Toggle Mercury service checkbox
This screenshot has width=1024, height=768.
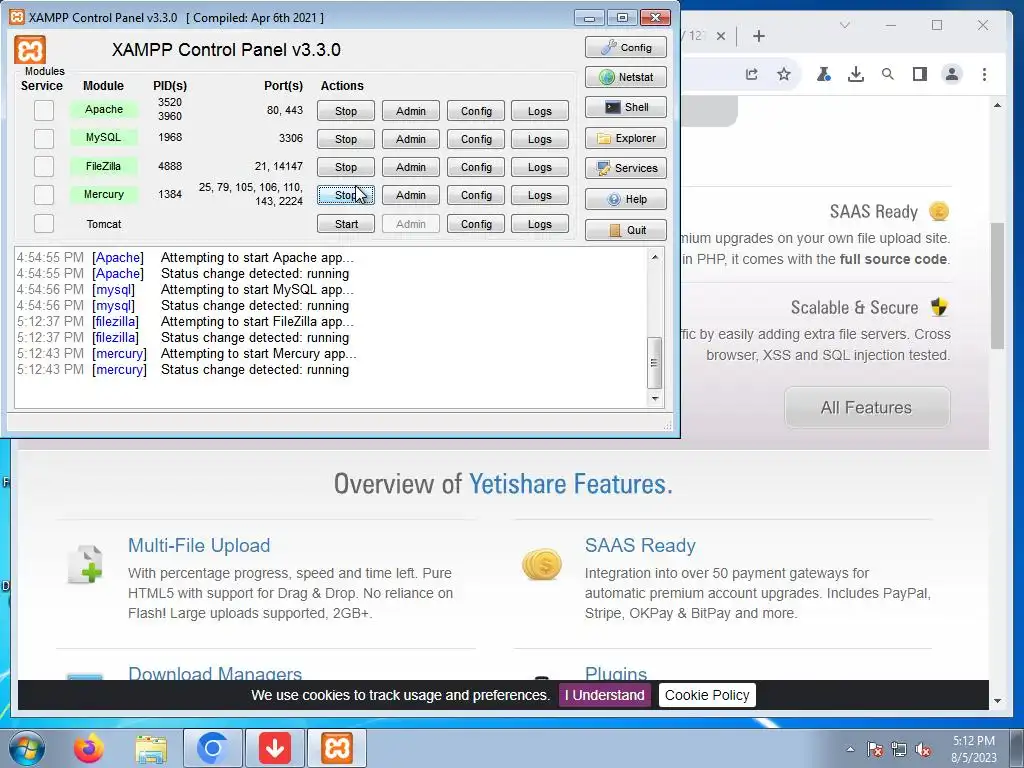pyautogui.click(x=44, y=195)
